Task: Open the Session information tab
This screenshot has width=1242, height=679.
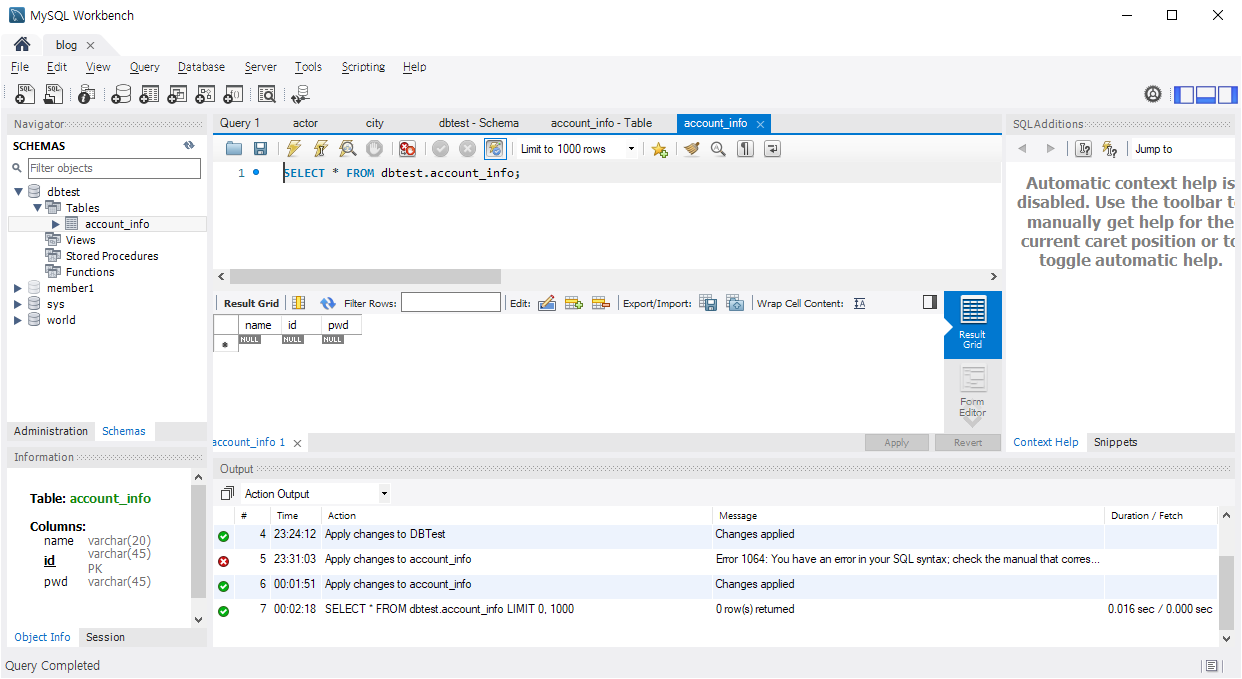Action: click(105, 637)
